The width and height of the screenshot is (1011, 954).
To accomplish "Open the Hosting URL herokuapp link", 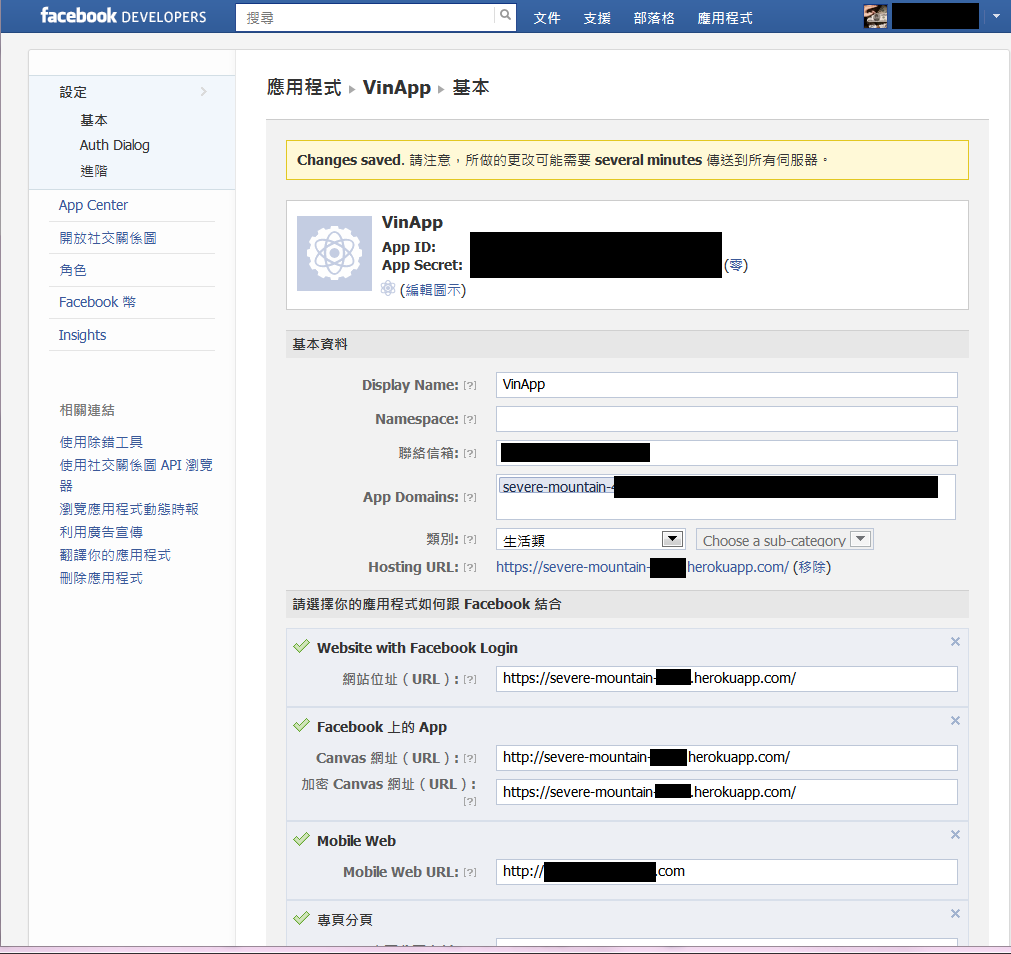I will coord(642,567).
